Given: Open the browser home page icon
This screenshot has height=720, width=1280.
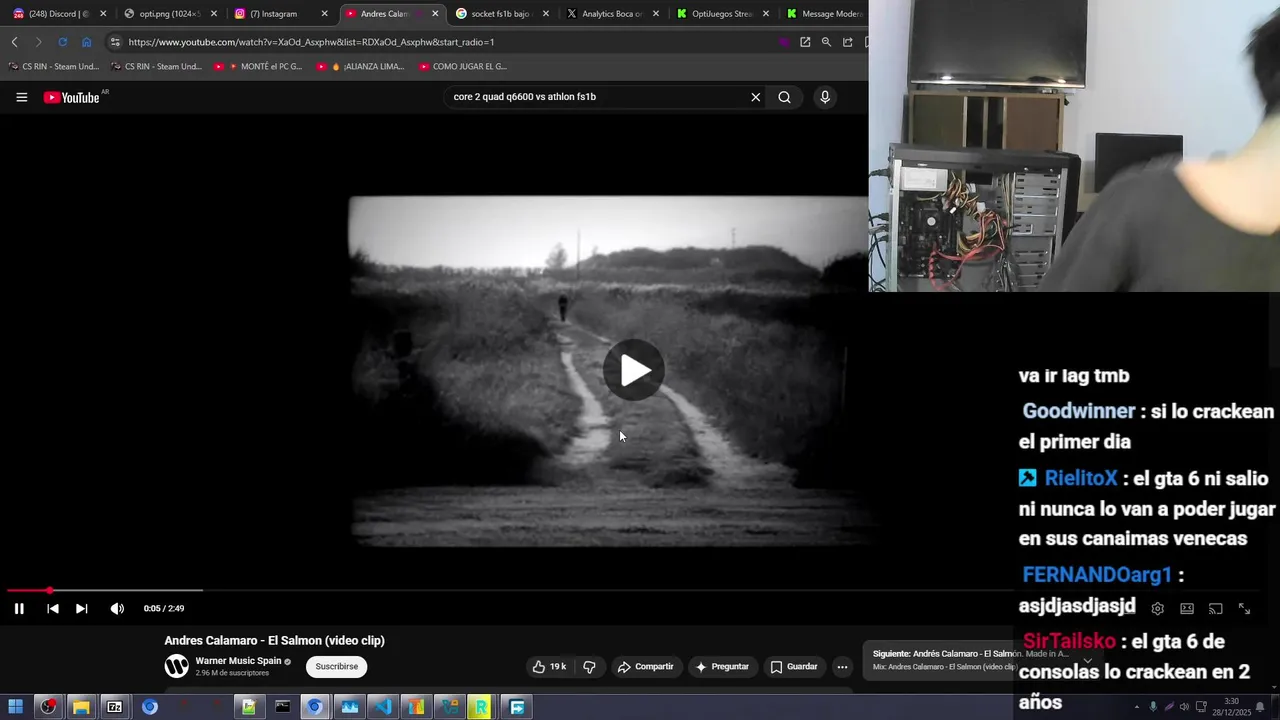Looking at the screenshot, I should click(86, 42).
